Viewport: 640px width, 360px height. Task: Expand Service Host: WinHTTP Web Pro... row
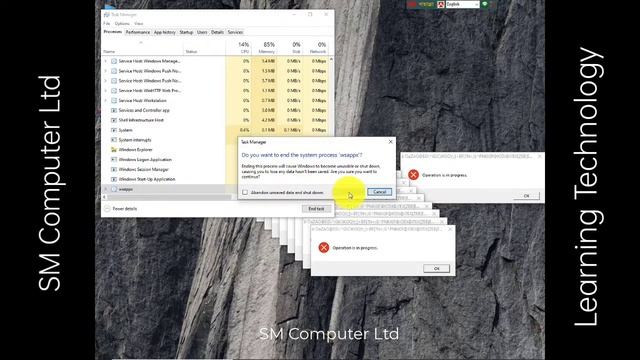[106, 91]
